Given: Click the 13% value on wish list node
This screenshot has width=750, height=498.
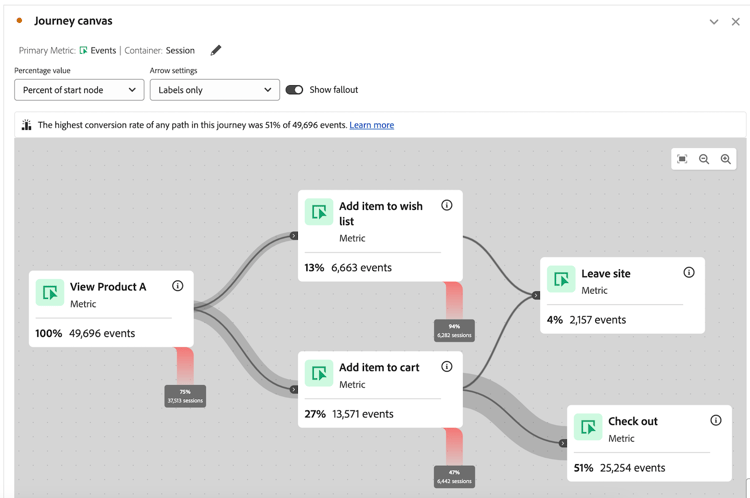Looking at the screenshot, I should tap(314, 267).
